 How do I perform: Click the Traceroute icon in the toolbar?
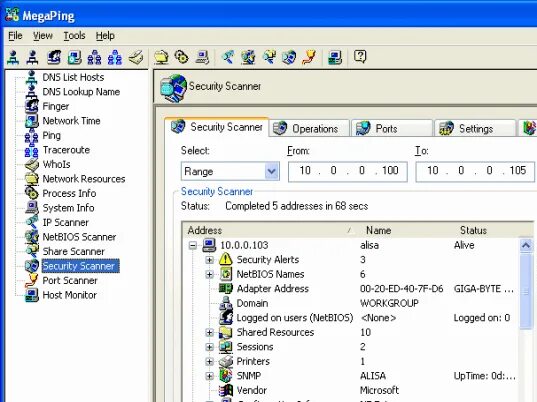(x=115, y=57)
